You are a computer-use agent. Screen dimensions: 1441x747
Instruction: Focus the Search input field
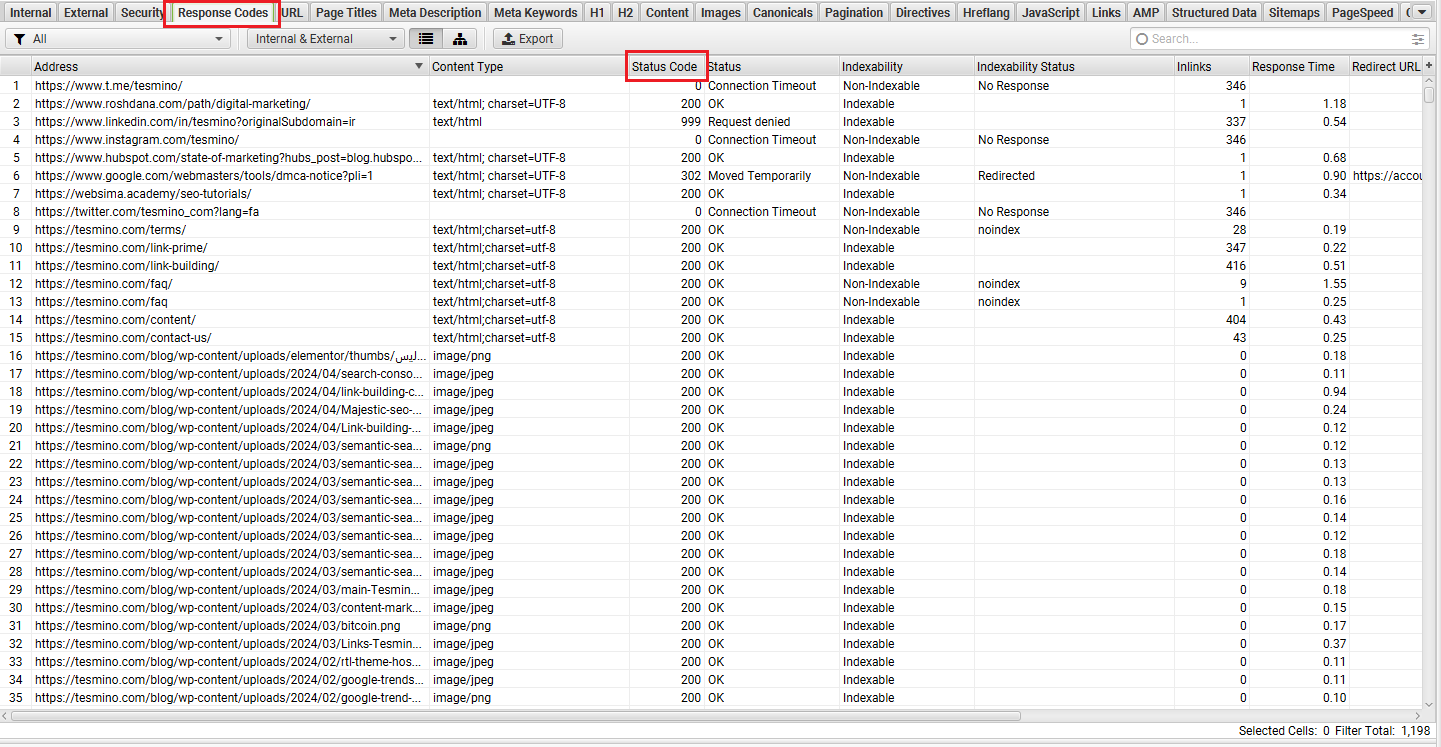tap(1280, 39)
